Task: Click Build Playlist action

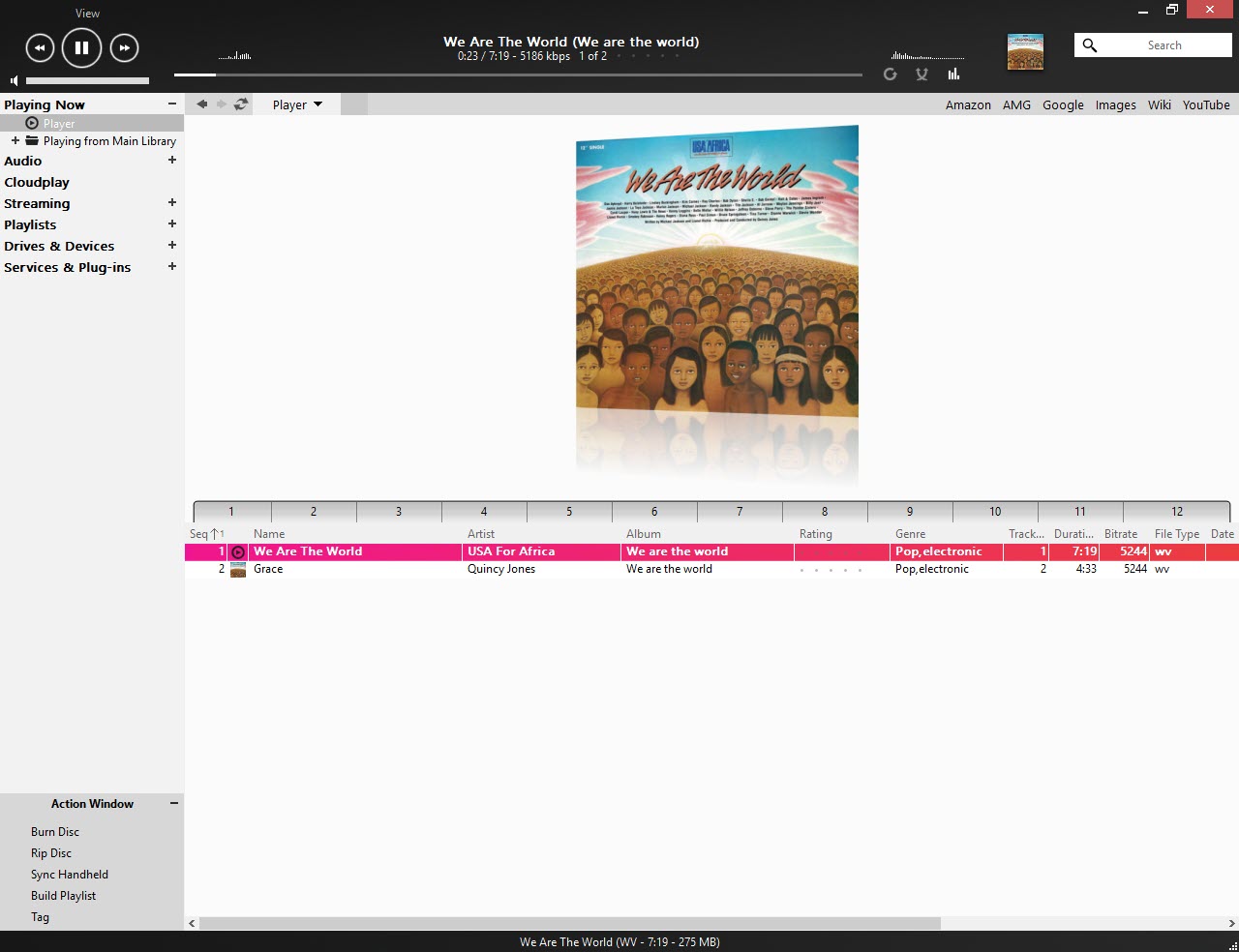Action: pyautogui.click(x=63, y=896)
